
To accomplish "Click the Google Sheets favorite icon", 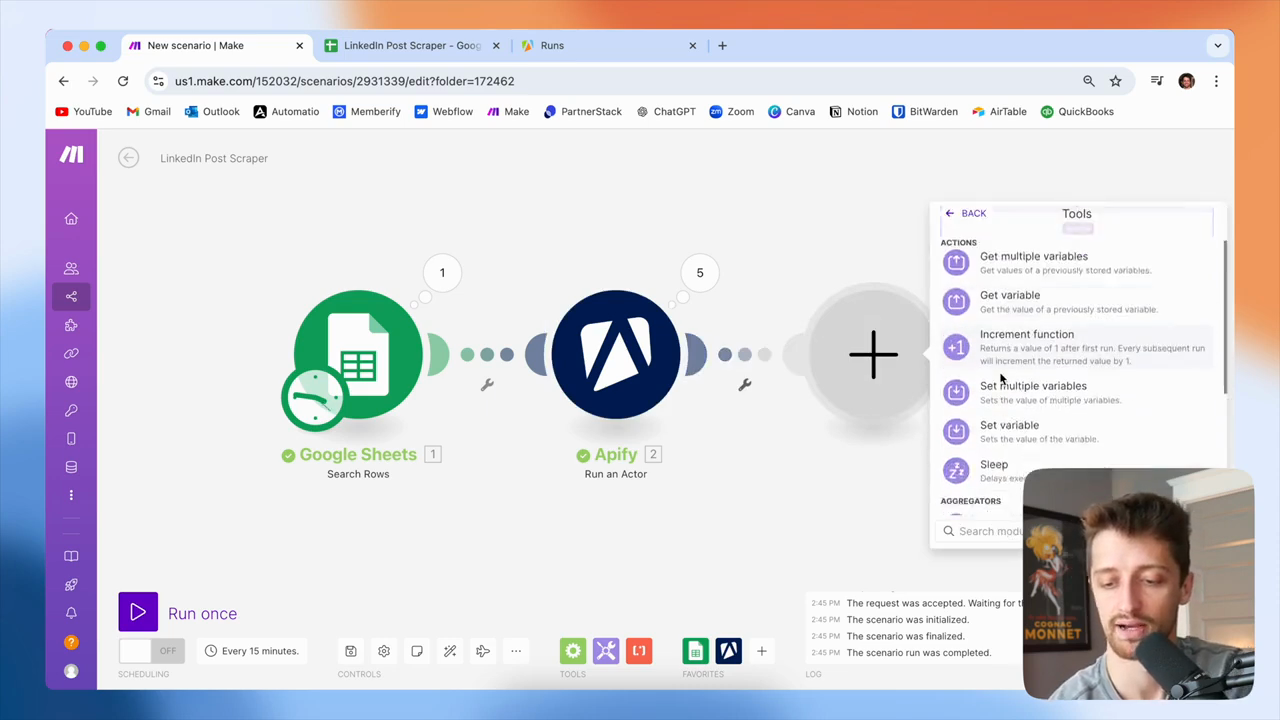I will (695, 651).
